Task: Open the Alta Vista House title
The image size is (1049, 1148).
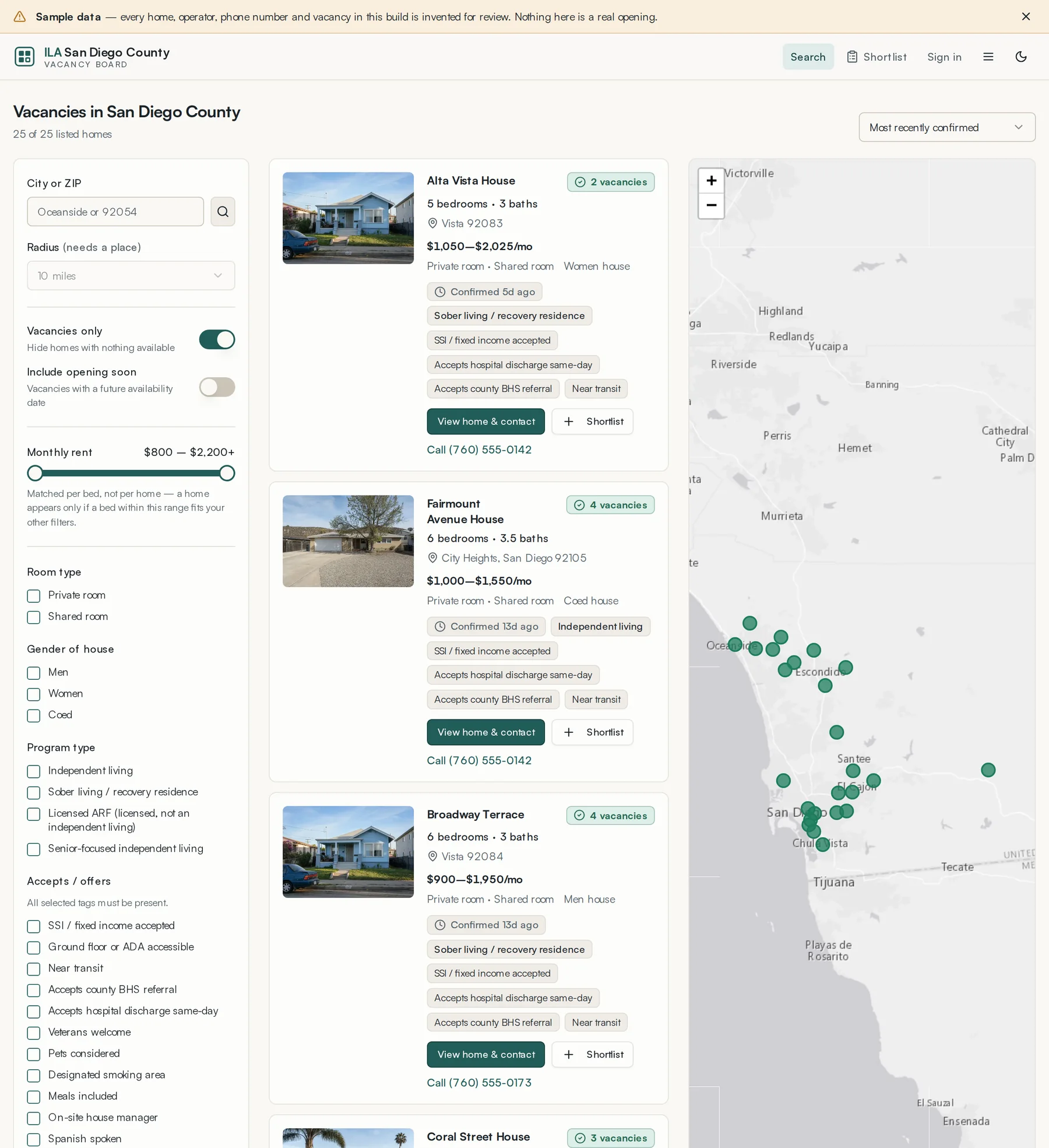Action: pyautogui.click(x=471, y=181)
